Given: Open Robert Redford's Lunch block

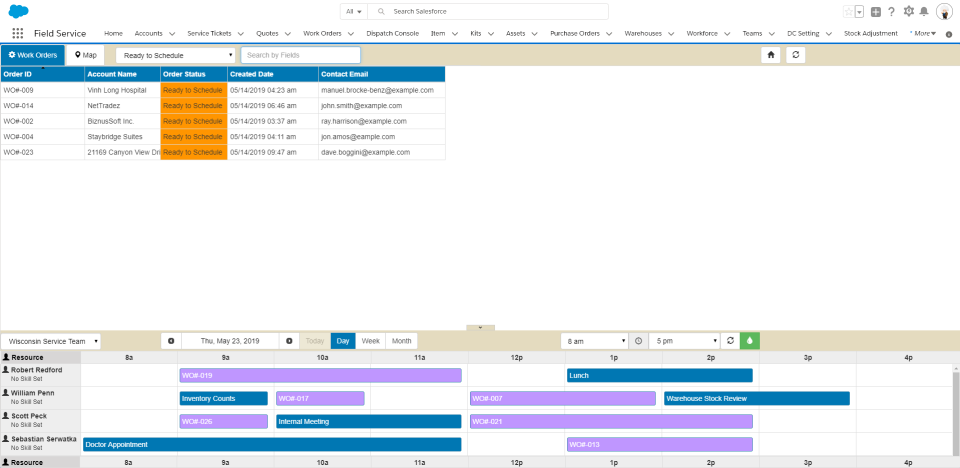Looking at the screenshot, I should 659,376.
